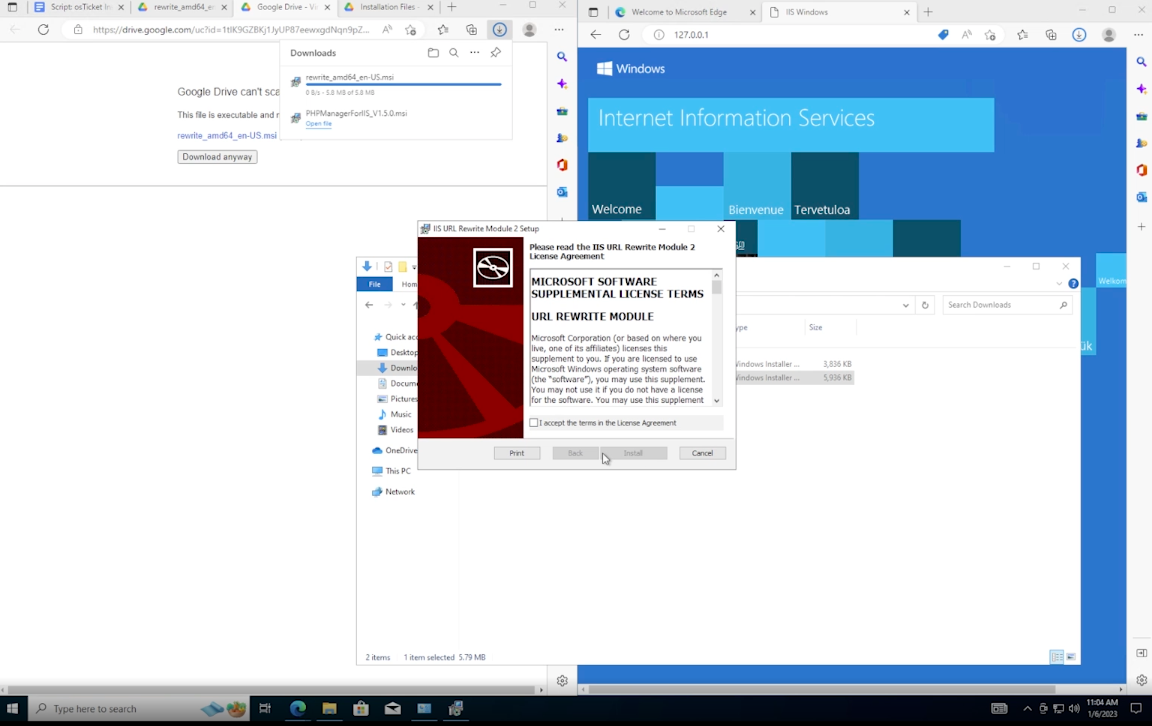Open the downloads folder icon in Downloads panel
This screenshot has height=726, width=1152.
(433, 53)
